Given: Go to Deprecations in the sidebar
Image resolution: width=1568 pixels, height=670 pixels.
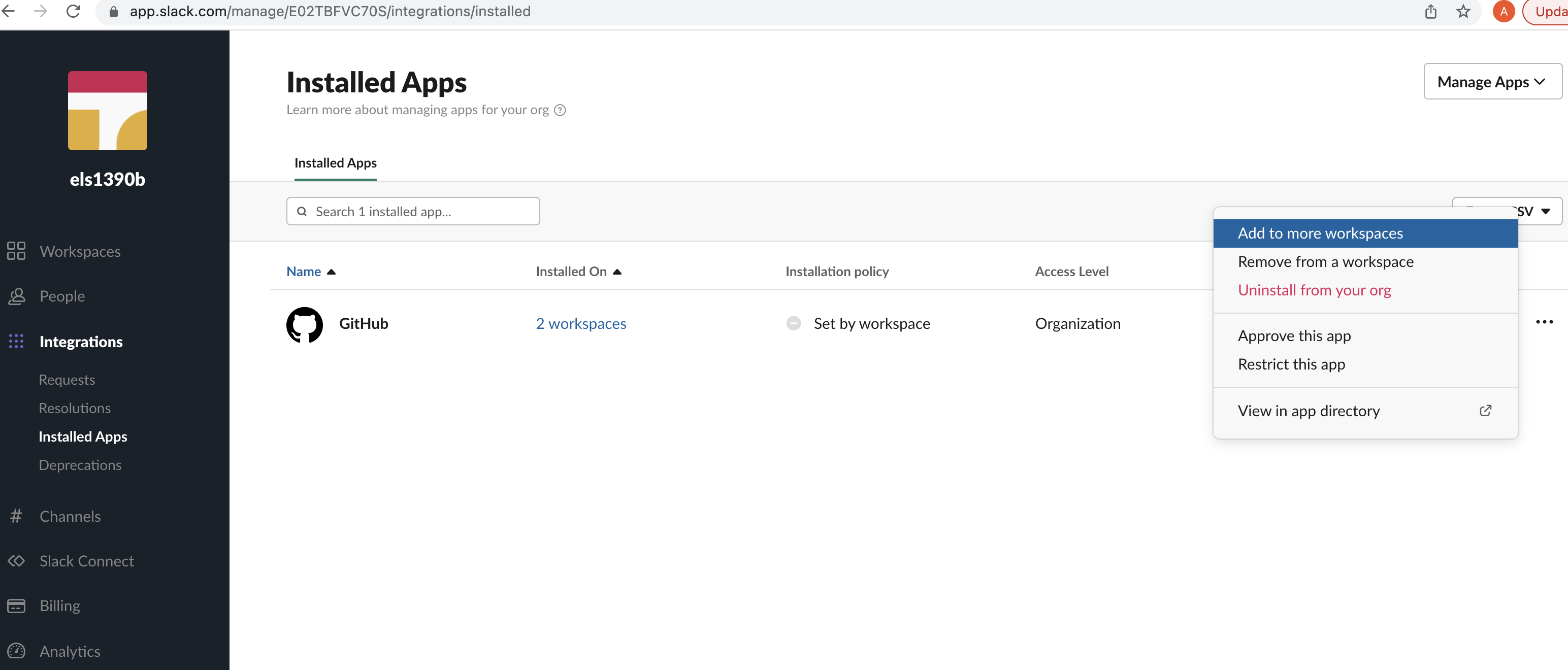Looking at the screenshot, I should [80, 465].
